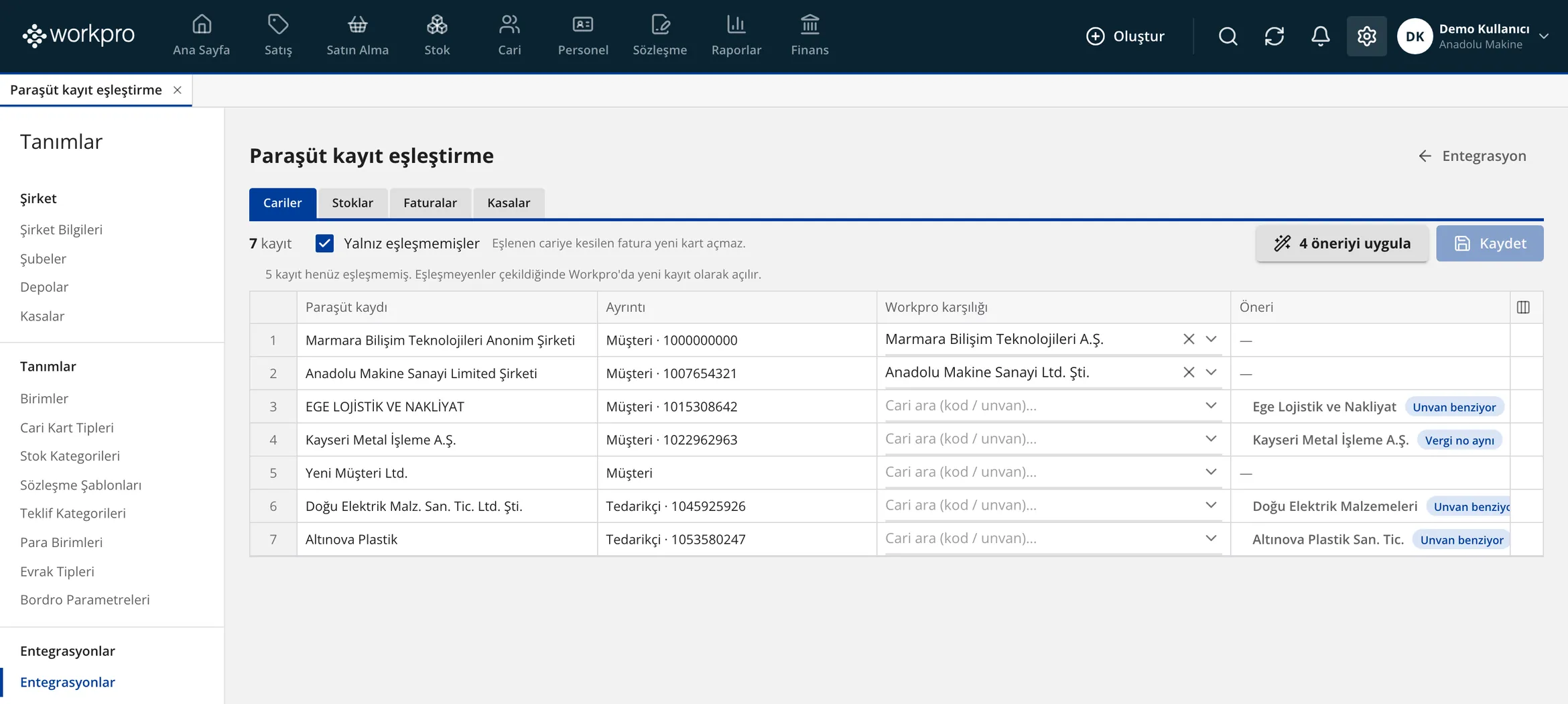Switch to the Kasalar tab
Image resolution: width=1568 pixels, height=704 pixels.
tap(509, 203)
